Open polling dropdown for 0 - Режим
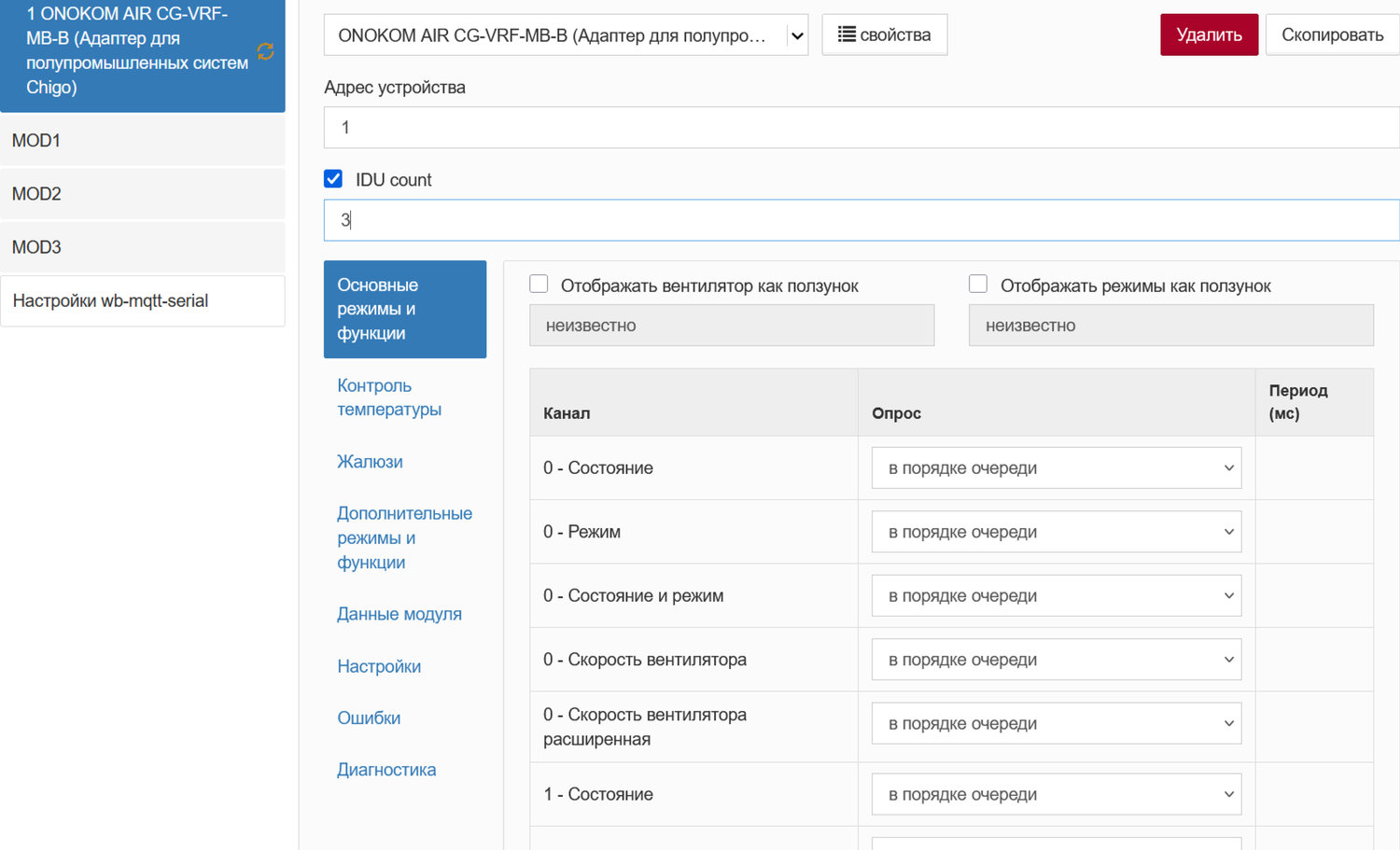 pyautogui.click(x=1056, y=532)
